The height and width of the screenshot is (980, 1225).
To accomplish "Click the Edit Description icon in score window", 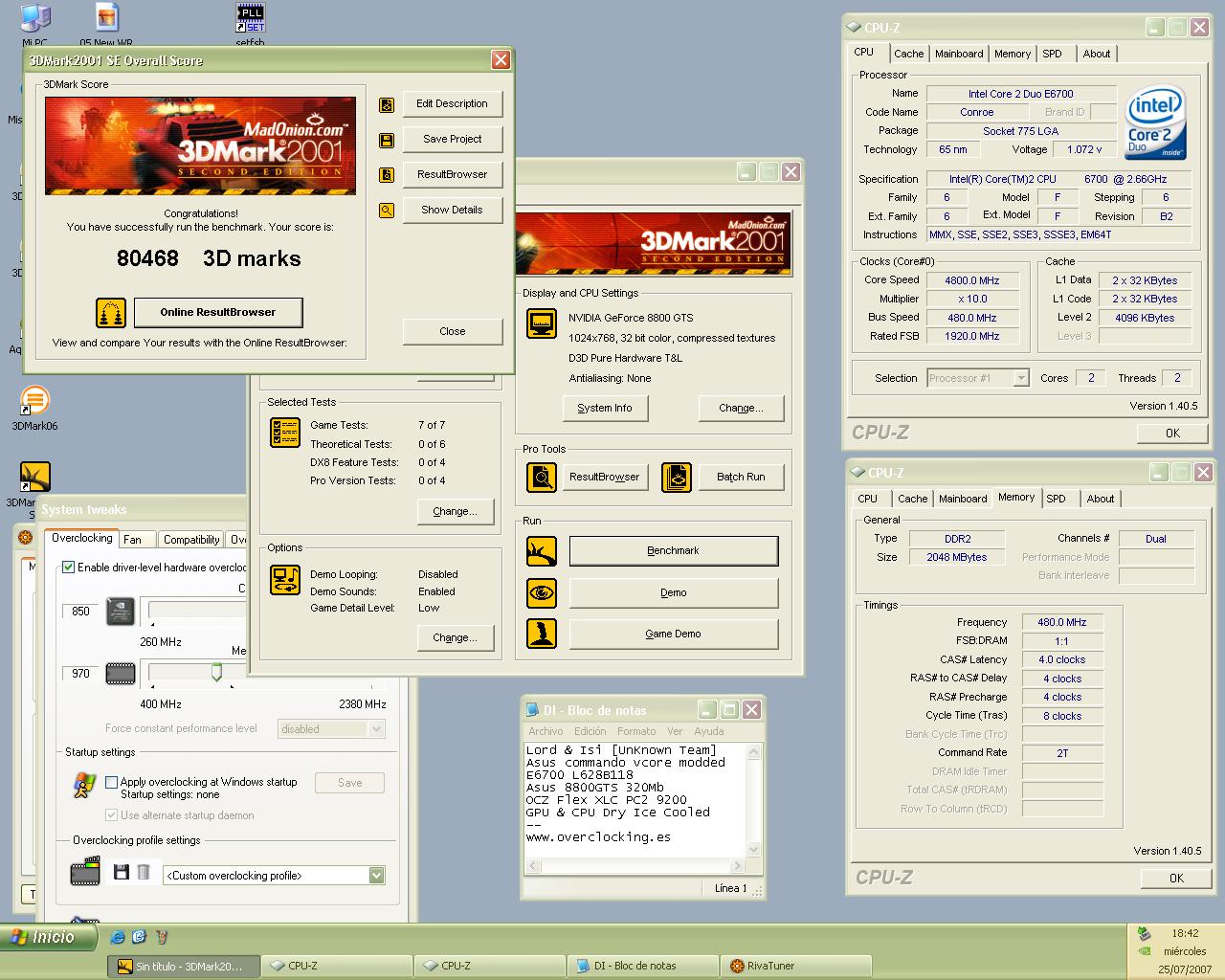I will point(387,104).
